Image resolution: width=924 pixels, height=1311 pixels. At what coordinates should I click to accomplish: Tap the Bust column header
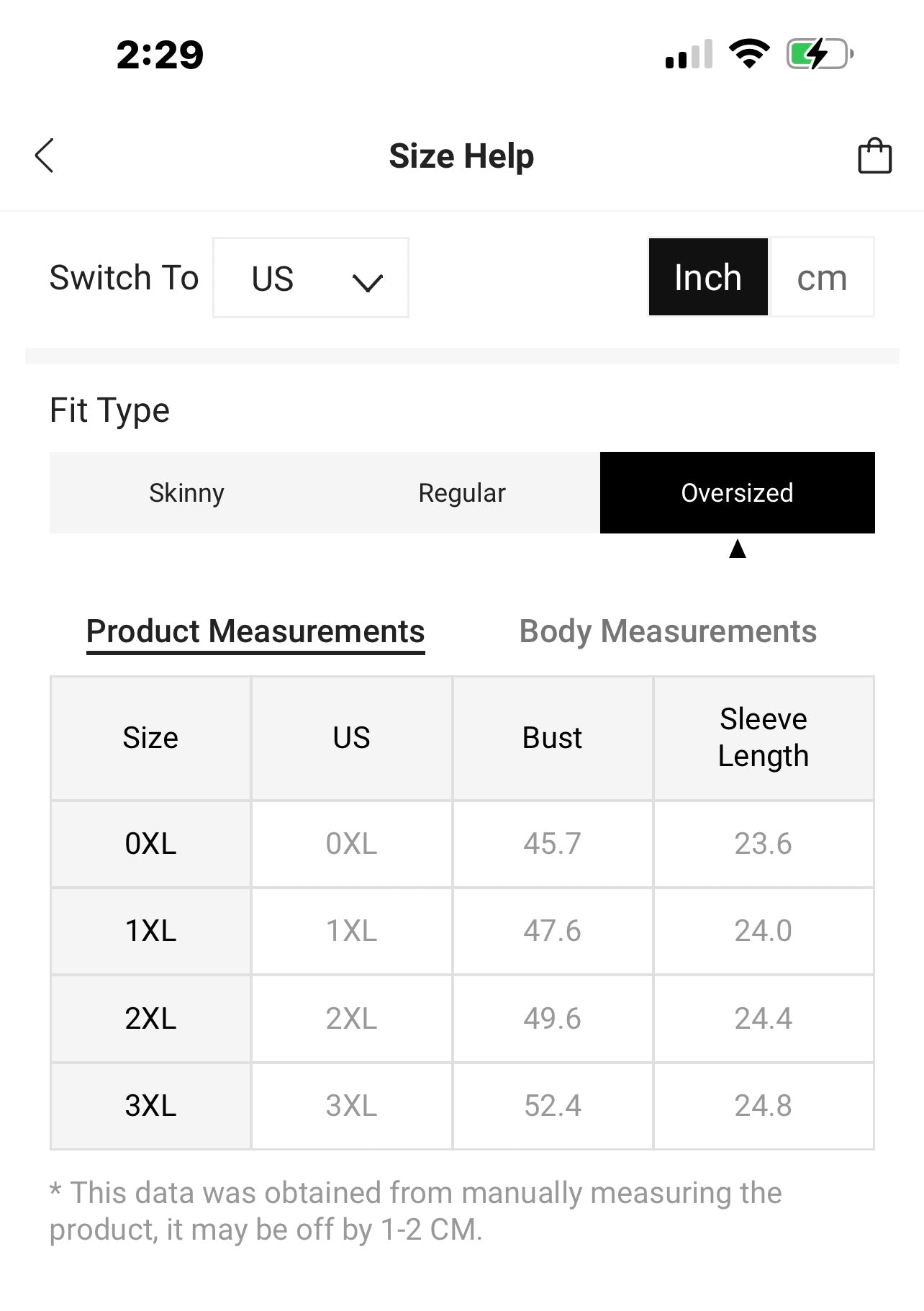[552, 738]
